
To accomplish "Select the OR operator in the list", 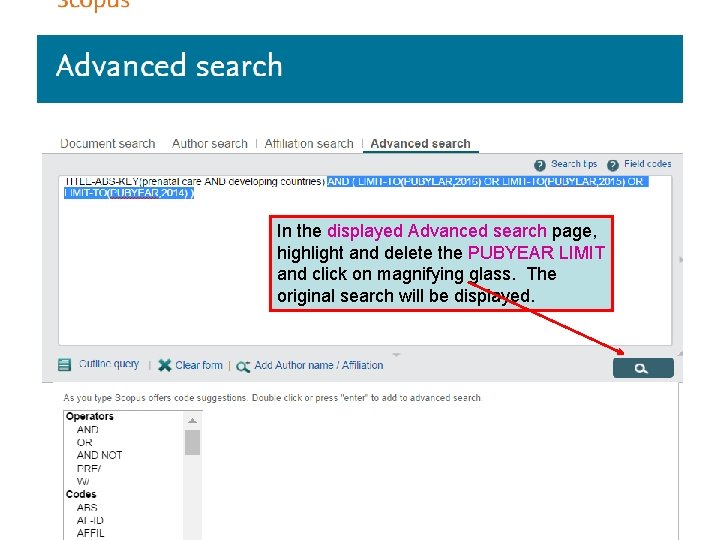I will coord(84,442).
